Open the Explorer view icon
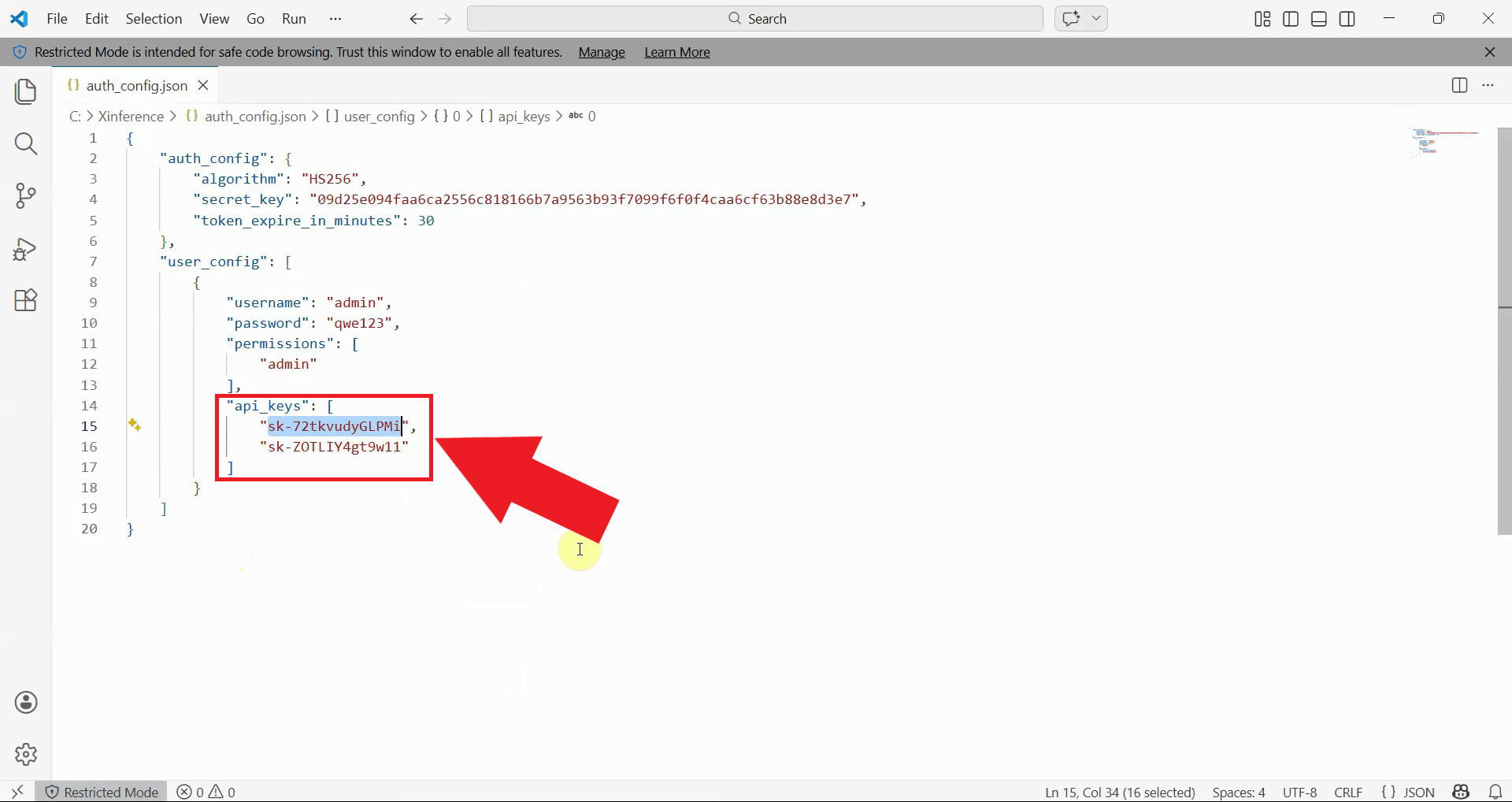This screenshot has width=1512, height=802. pos(26,91)
